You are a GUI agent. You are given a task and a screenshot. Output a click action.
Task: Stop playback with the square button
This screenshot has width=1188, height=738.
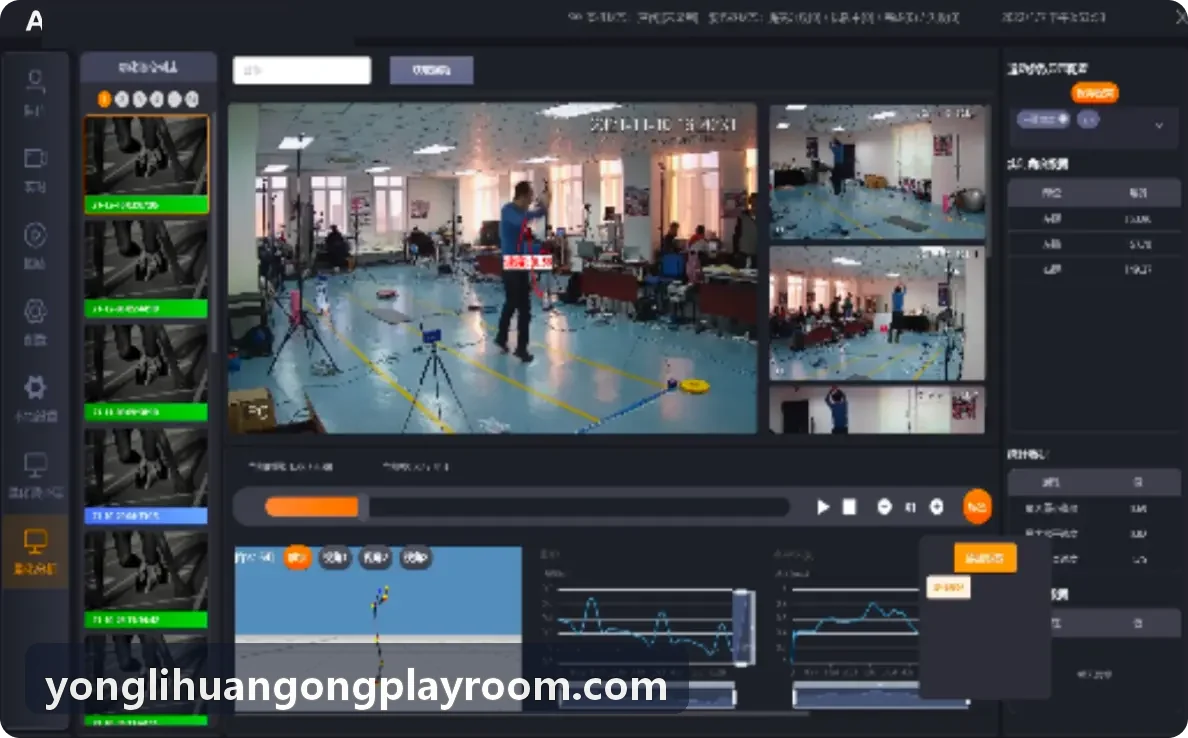(x=849, y=507)
